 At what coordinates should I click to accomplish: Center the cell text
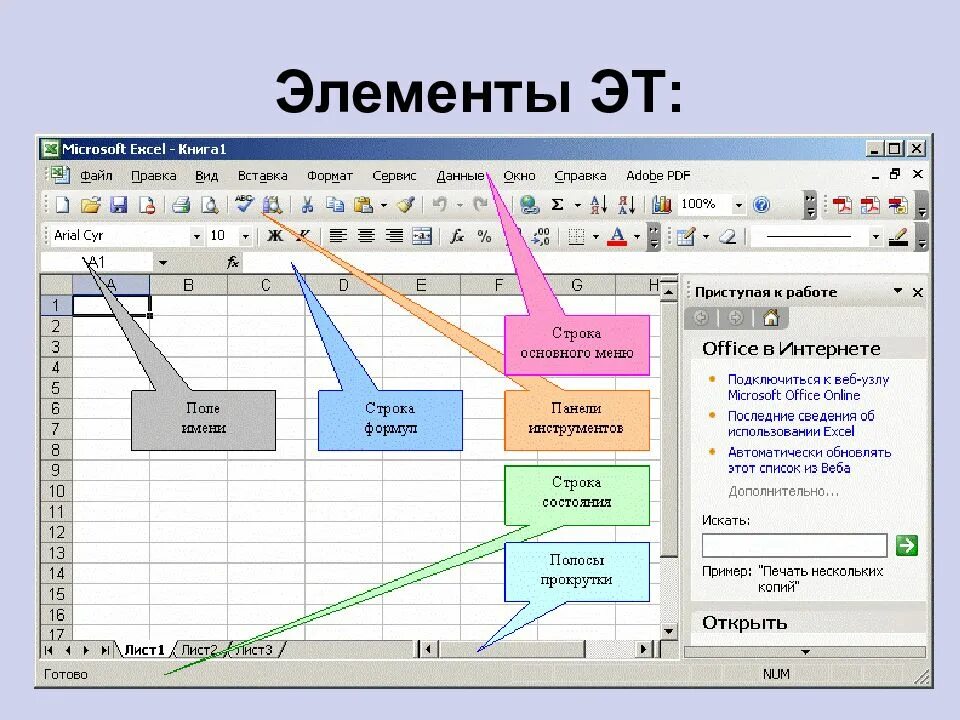tap(366, 236)
